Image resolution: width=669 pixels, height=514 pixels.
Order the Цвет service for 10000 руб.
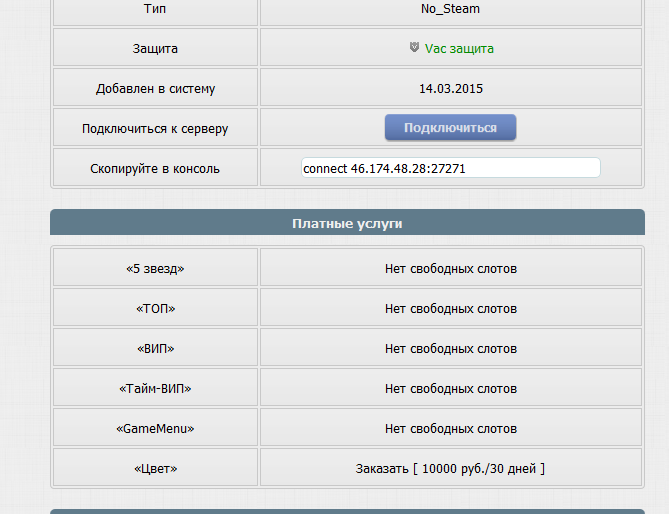(x=450, y=469)
